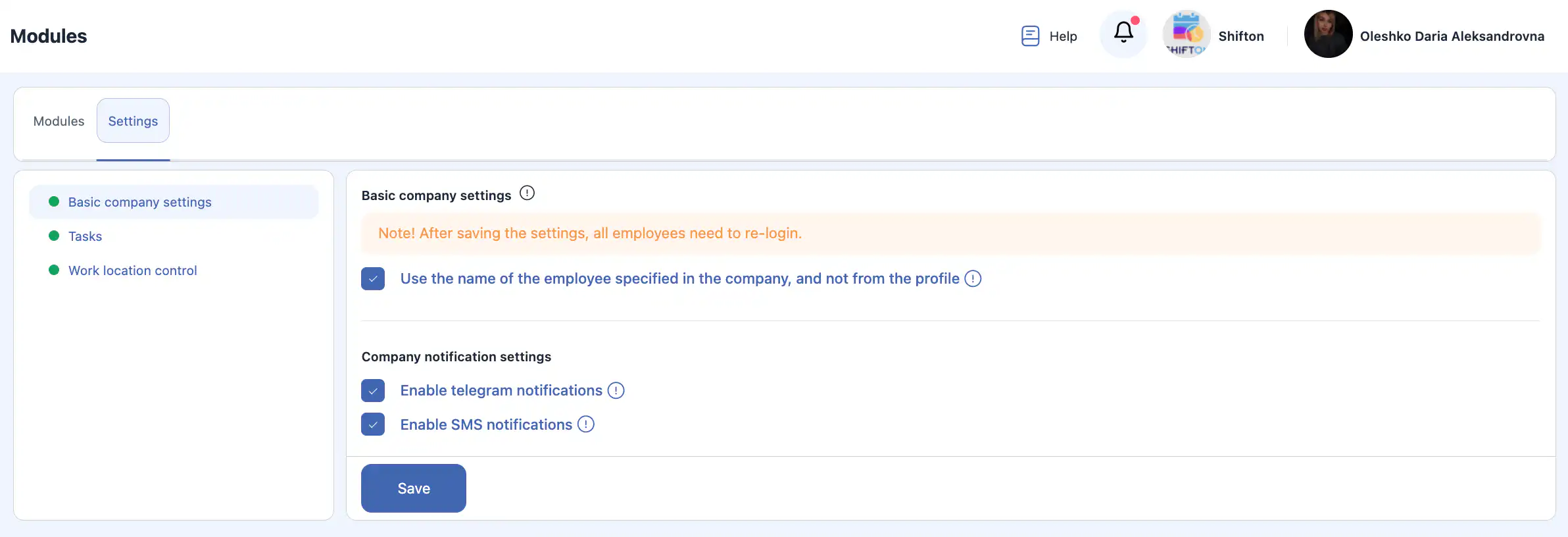Click info icon next to employee name option
The image size is (1568, 537).
coord(973,279)
